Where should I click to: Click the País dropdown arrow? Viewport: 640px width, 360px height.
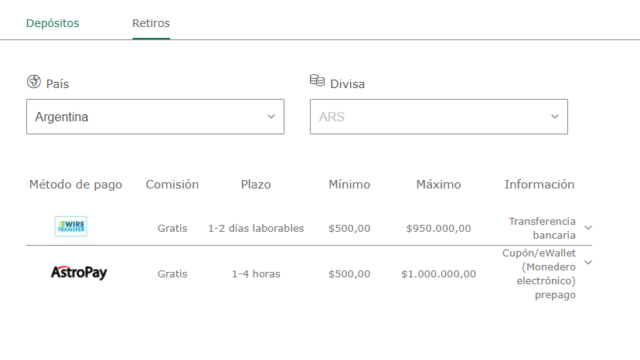click(x=271, y=117)
